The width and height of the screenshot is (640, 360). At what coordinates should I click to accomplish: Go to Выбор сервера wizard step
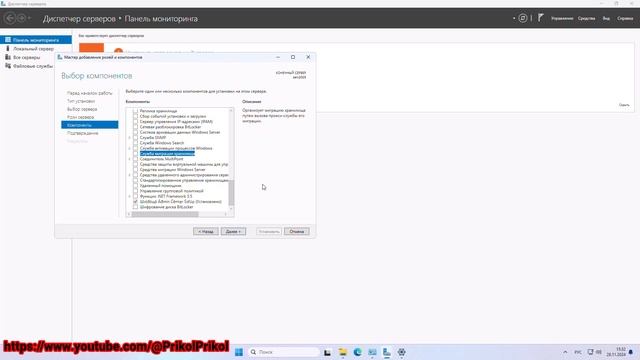[x=82, y=109]
